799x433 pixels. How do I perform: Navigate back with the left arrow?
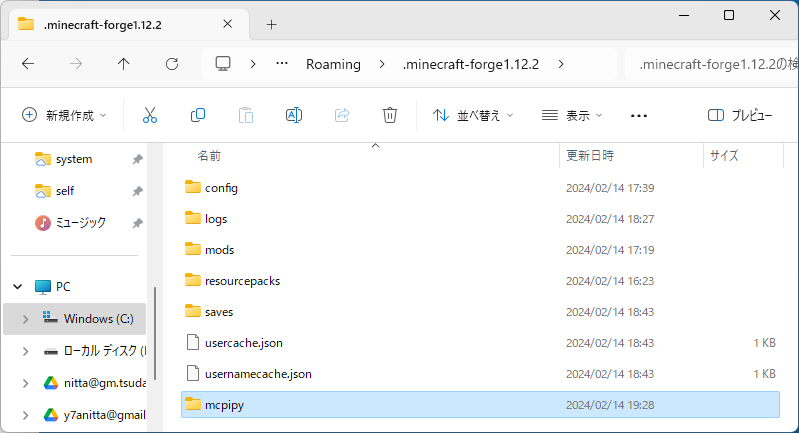pyautogui.click(x=28, y=64)
